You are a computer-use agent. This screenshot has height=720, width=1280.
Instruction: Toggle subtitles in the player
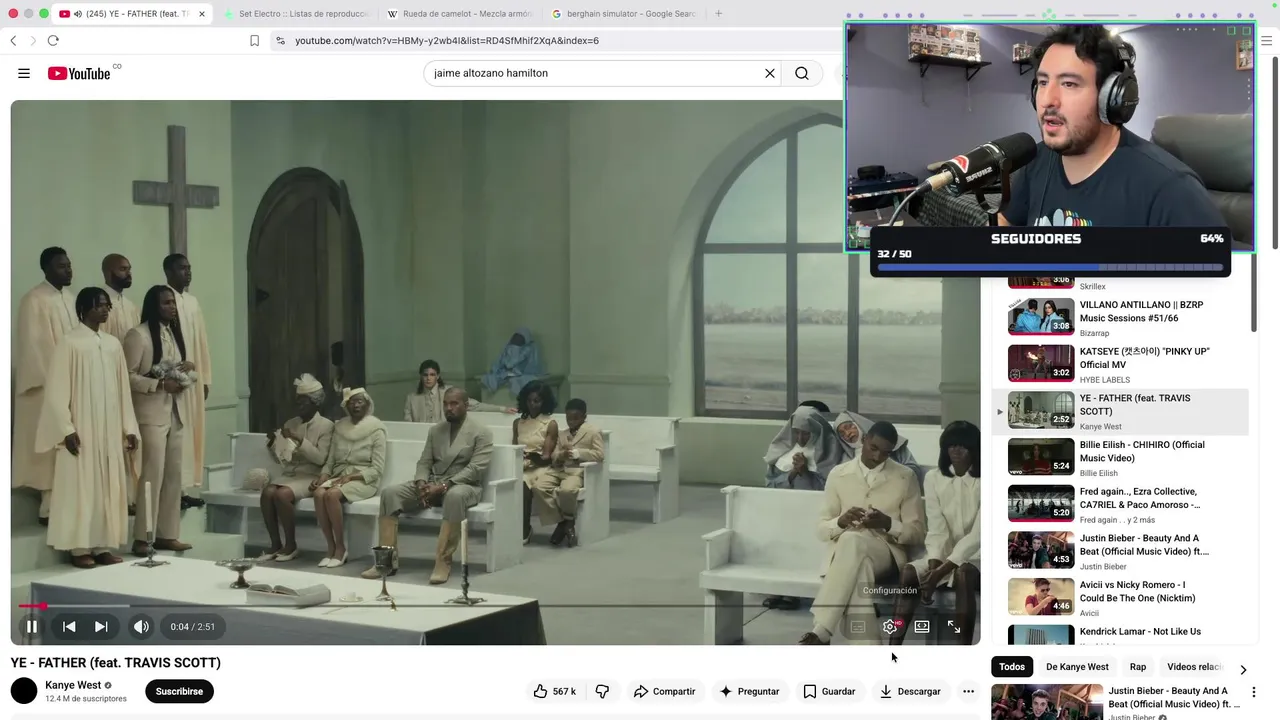click(858, 627)
